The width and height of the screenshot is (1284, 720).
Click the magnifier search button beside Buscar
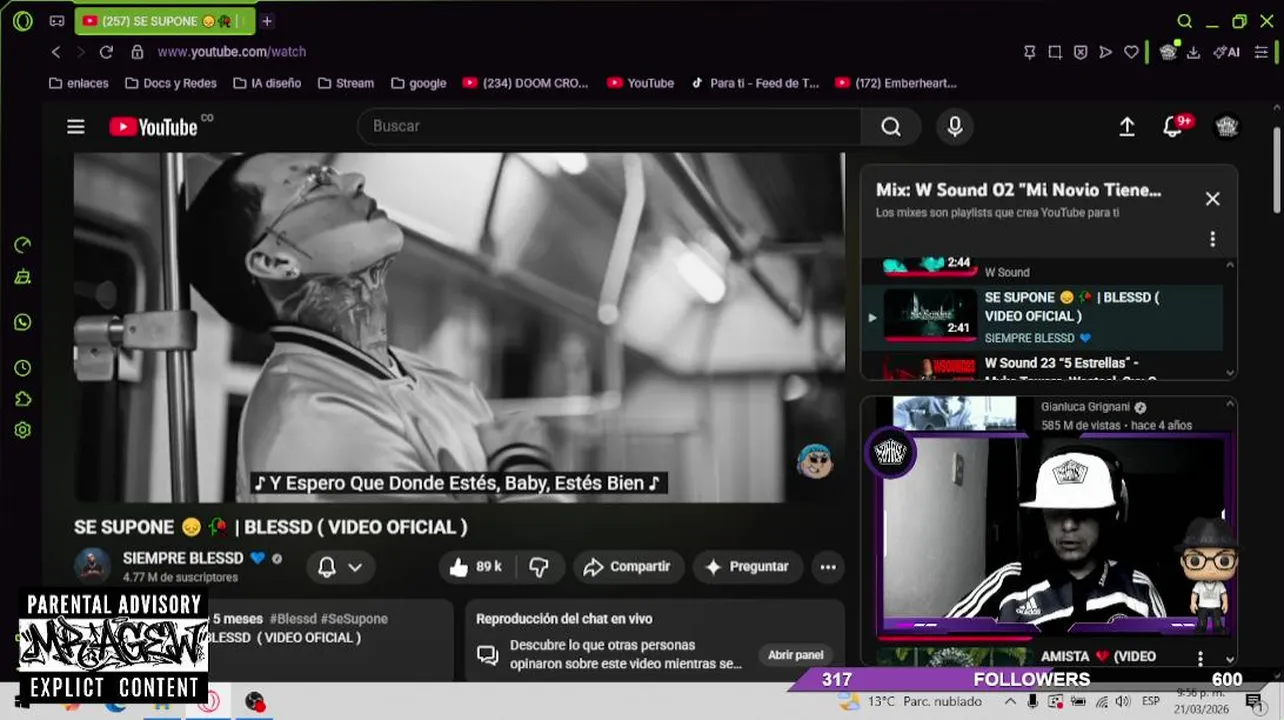890,126
